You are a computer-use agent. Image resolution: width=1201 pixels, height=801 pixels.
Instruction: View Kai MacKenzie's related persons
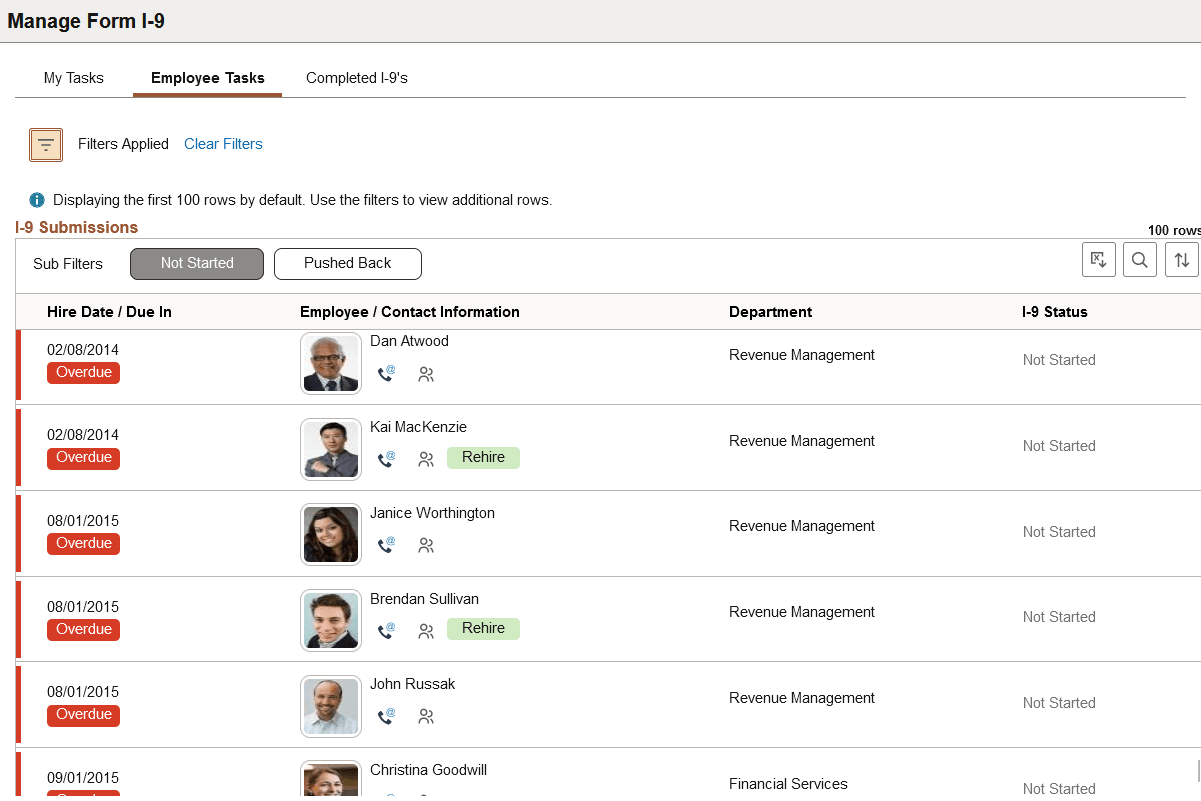[x=426, y=460]
